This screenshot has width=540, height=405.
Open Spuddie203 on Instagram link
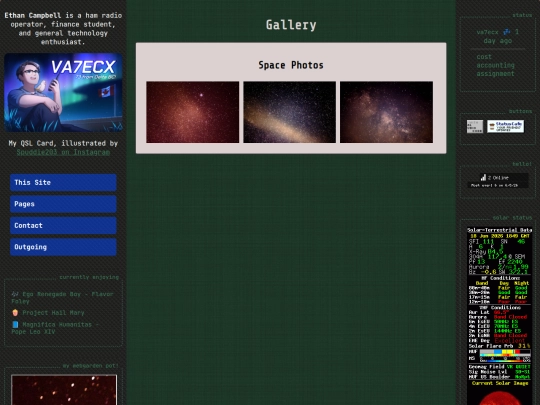63,152
